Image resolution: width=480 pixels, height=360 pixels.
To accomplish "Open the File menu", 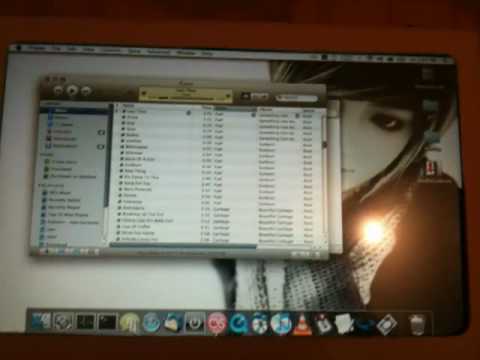I will tap(56, 49).
